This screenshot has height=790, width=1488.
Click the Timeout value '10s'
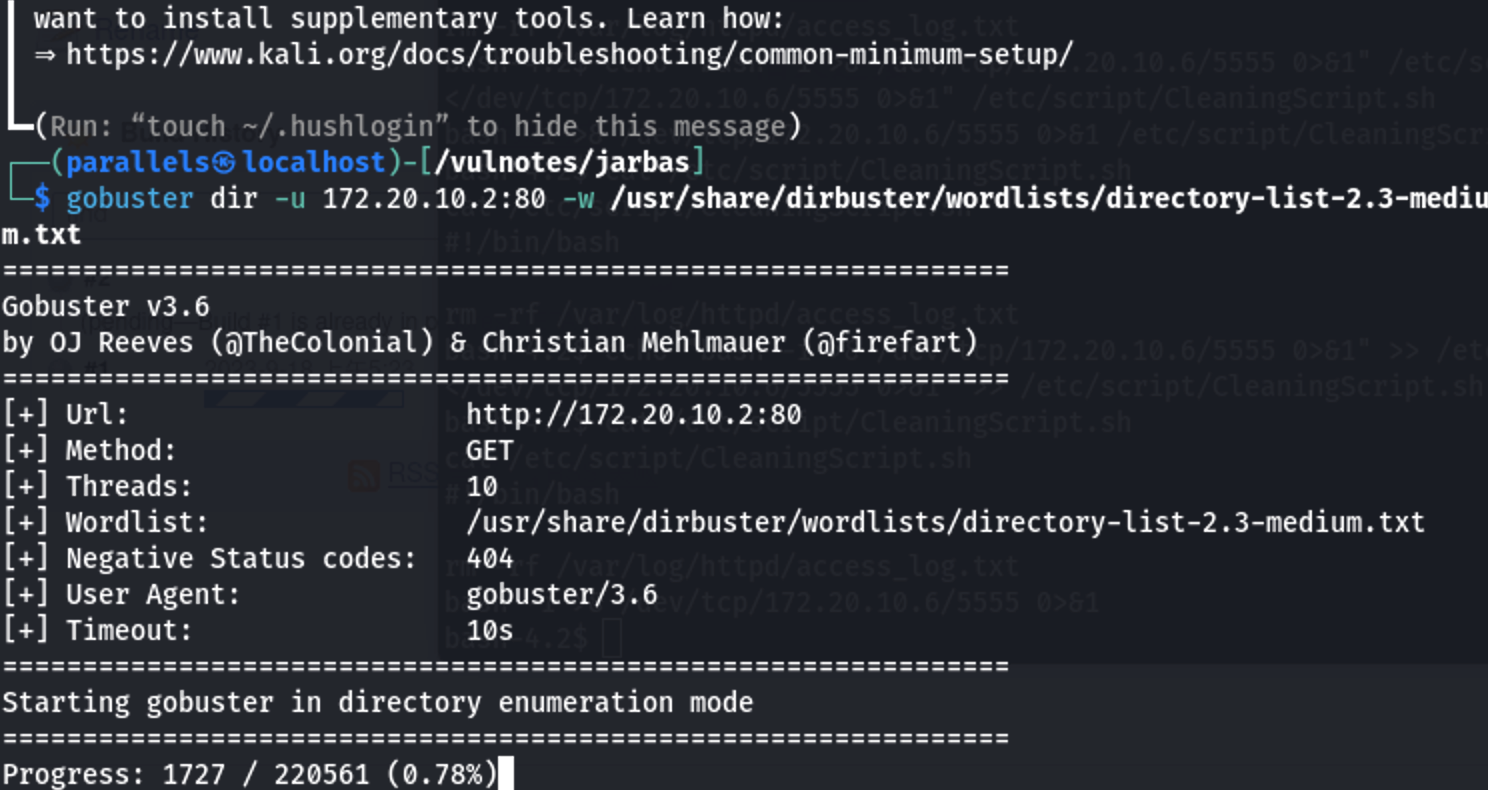[x=490, y=630]
